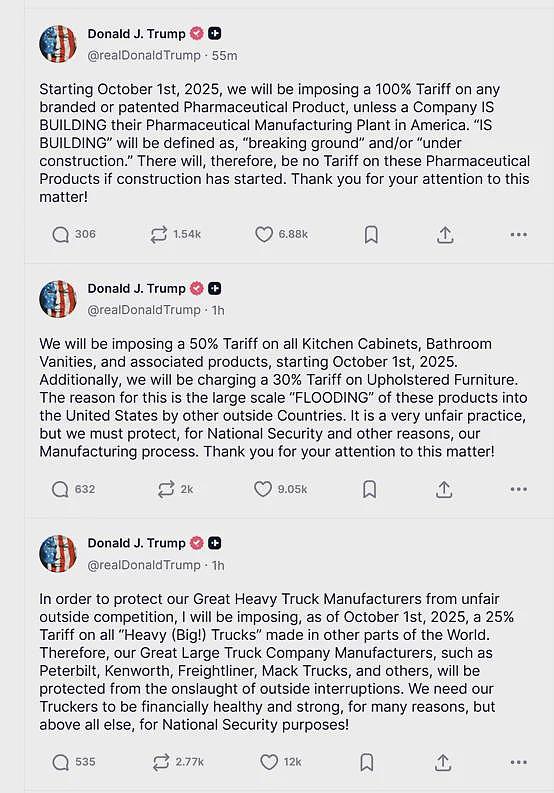ReTruth the post with 2.77k reposts
This screenshot has height=793, width=554.
pos(161,762)
